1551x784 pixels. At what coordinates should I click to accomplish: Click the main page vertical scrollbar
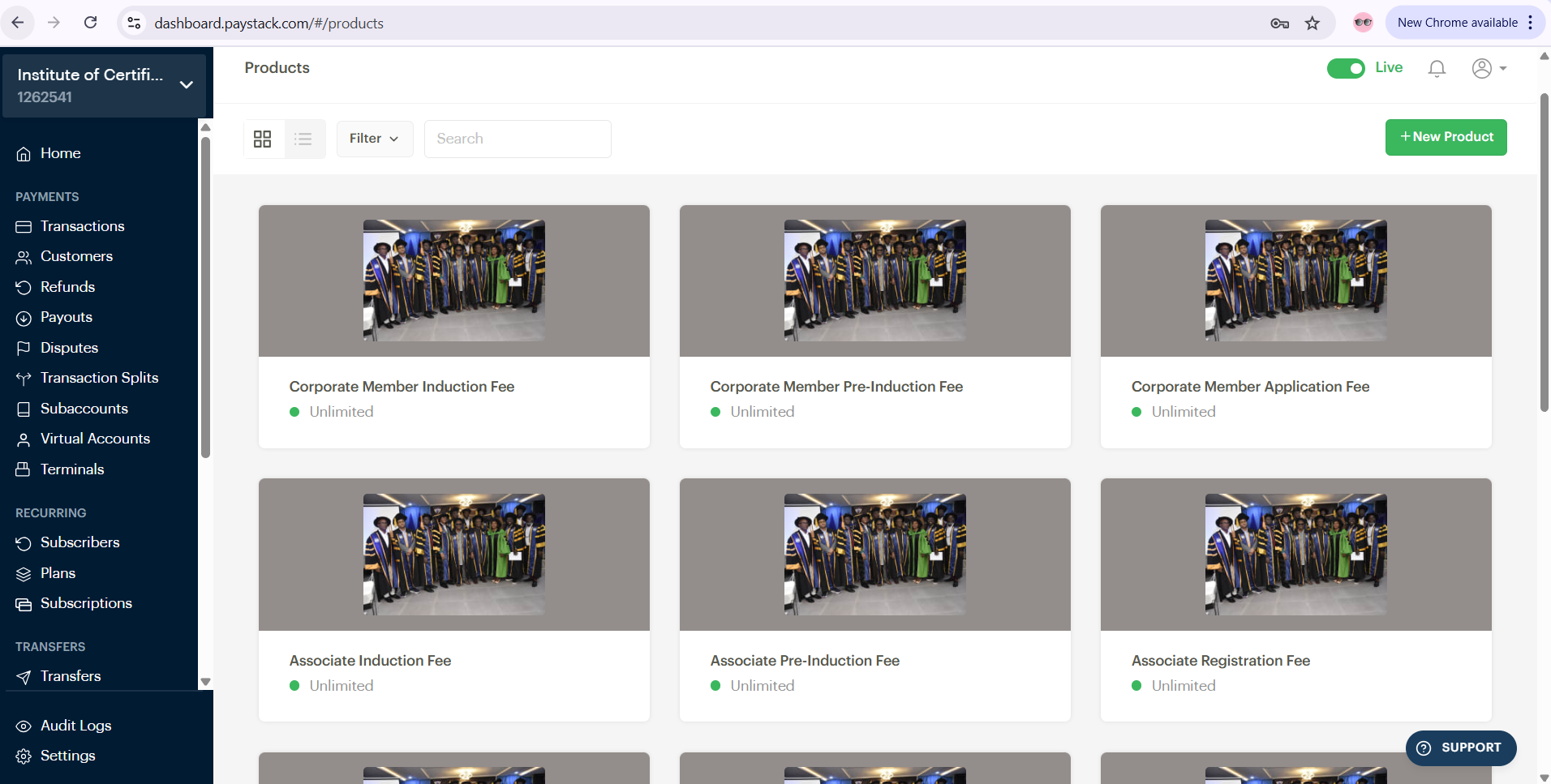1545,253
